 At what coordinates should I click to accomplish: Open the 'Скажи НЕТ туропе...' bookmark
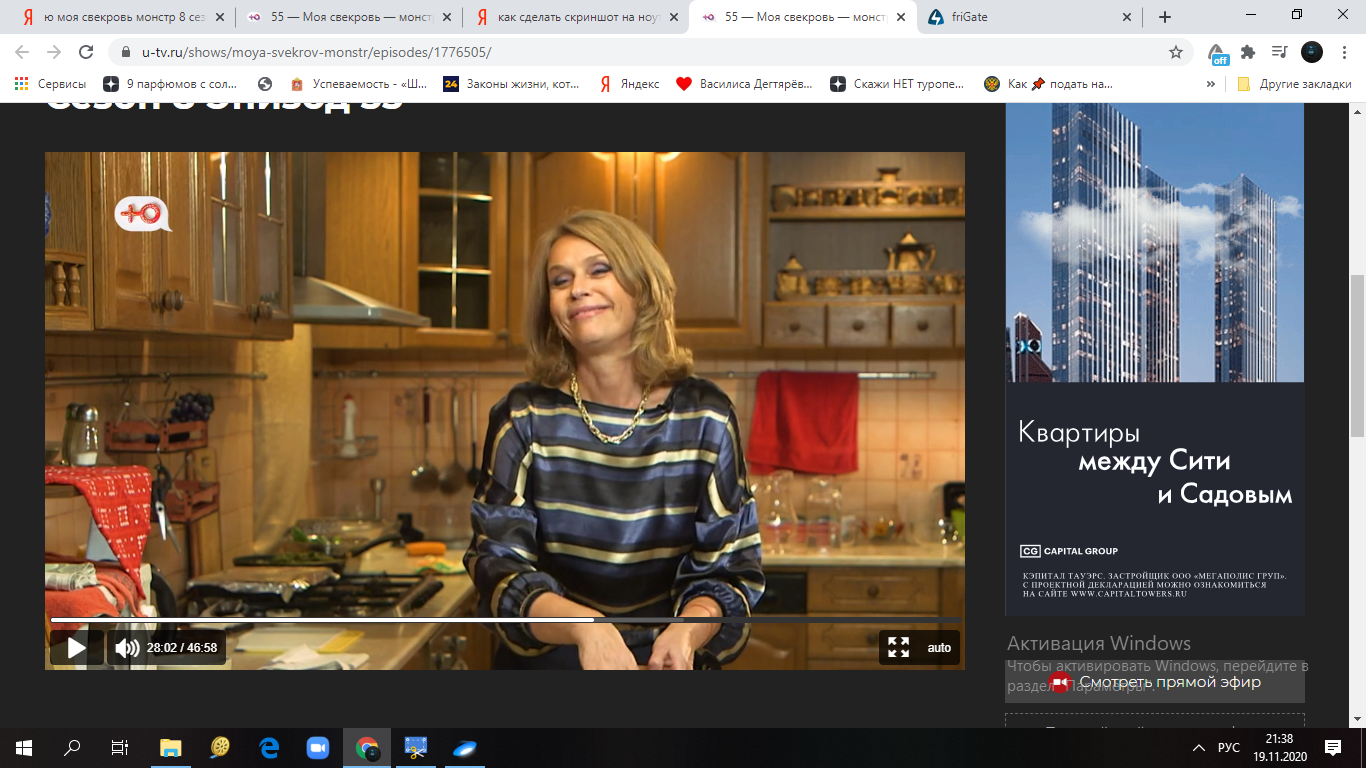click(x=897, y=84)
